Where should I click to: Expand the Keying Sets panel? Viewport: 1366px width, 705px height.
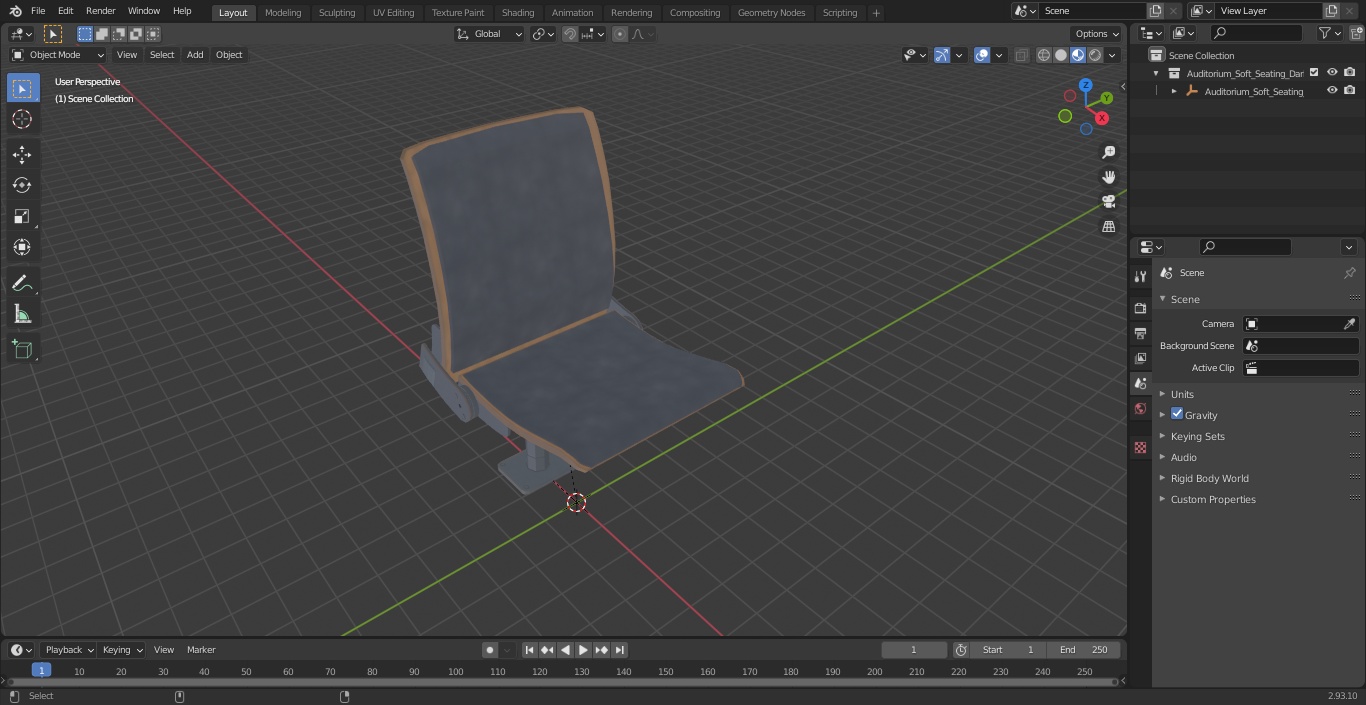tap(1197, 436)
